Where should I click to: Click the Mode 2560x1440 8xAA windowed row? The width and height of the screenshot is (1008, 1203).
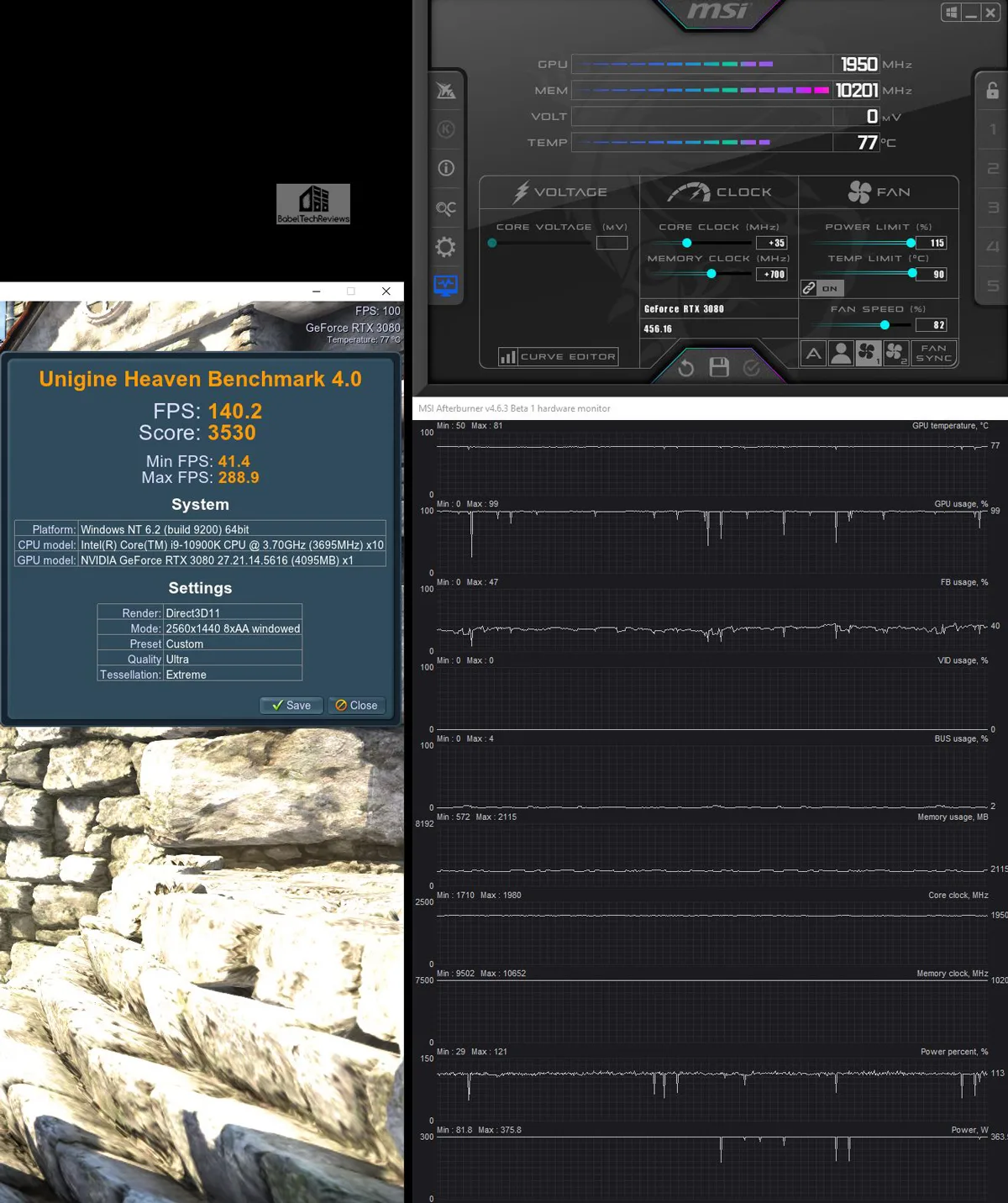coord(200,628)
